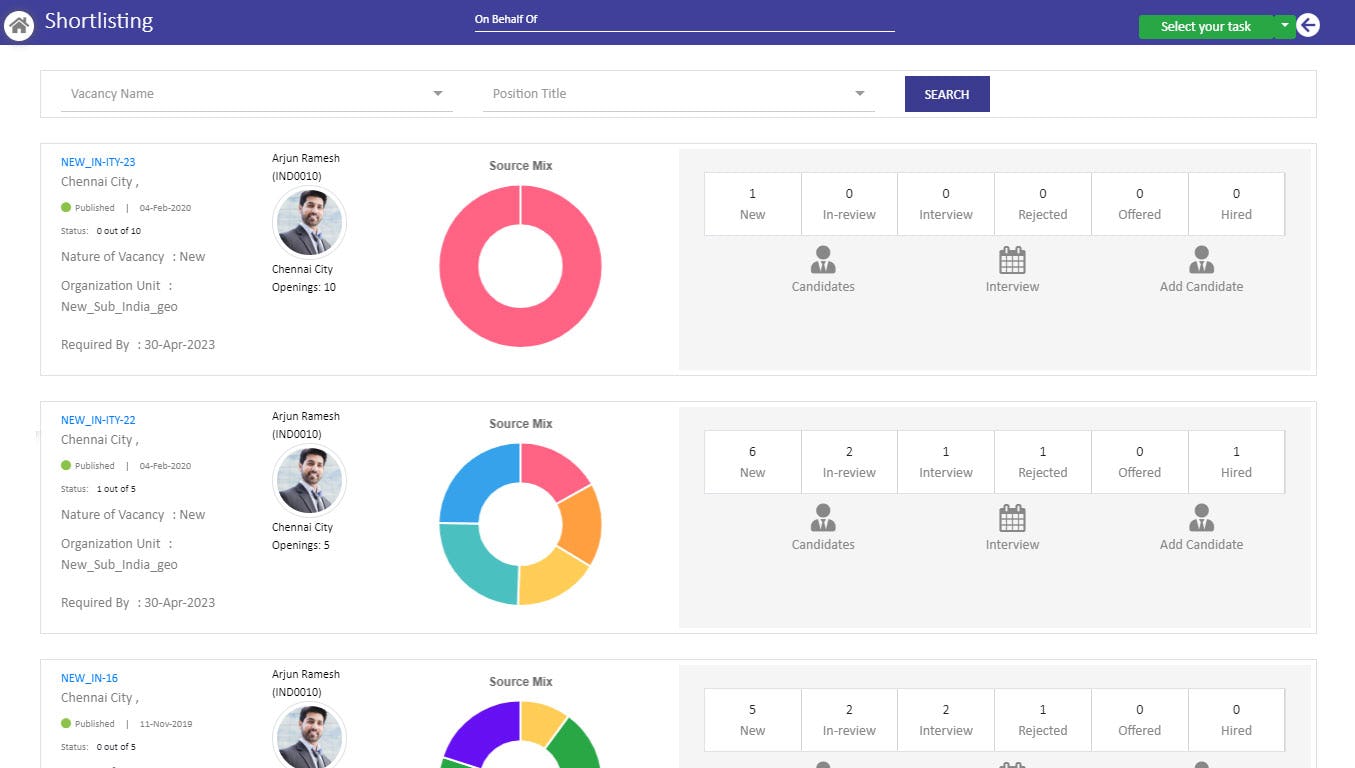Click the back arrow icon
This screenshot has width=1355, height=768.
click(1308, 26)
